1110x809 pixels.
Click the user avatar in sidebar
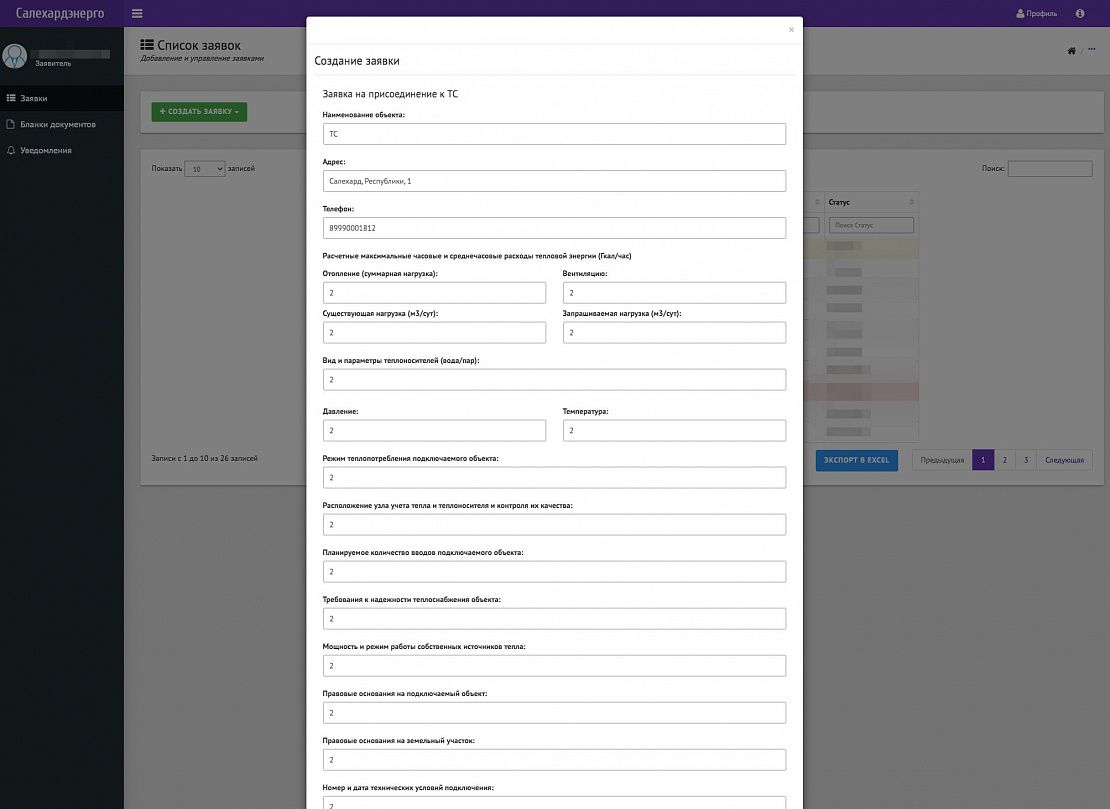[15, 56]
